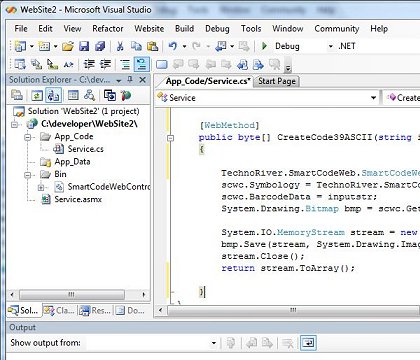The image size is (420, 360).
Task: Click the Save All icon
Action: tap(100, 46)
